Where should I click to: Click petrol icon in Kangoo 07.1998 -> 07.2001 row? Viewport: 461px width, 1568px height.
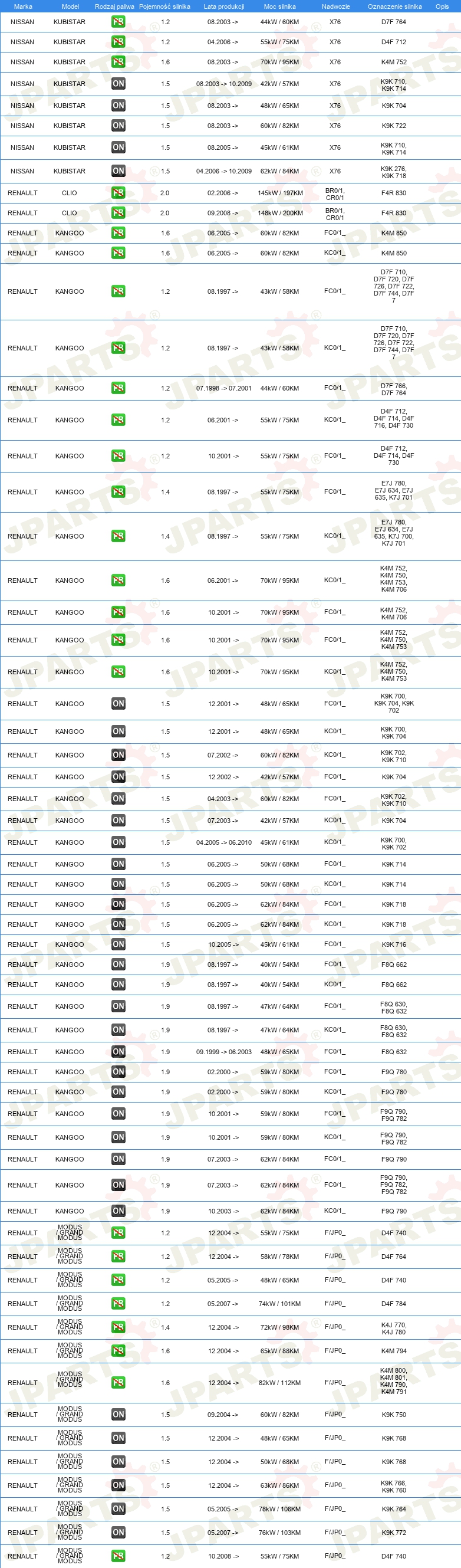tap(118, 388)
